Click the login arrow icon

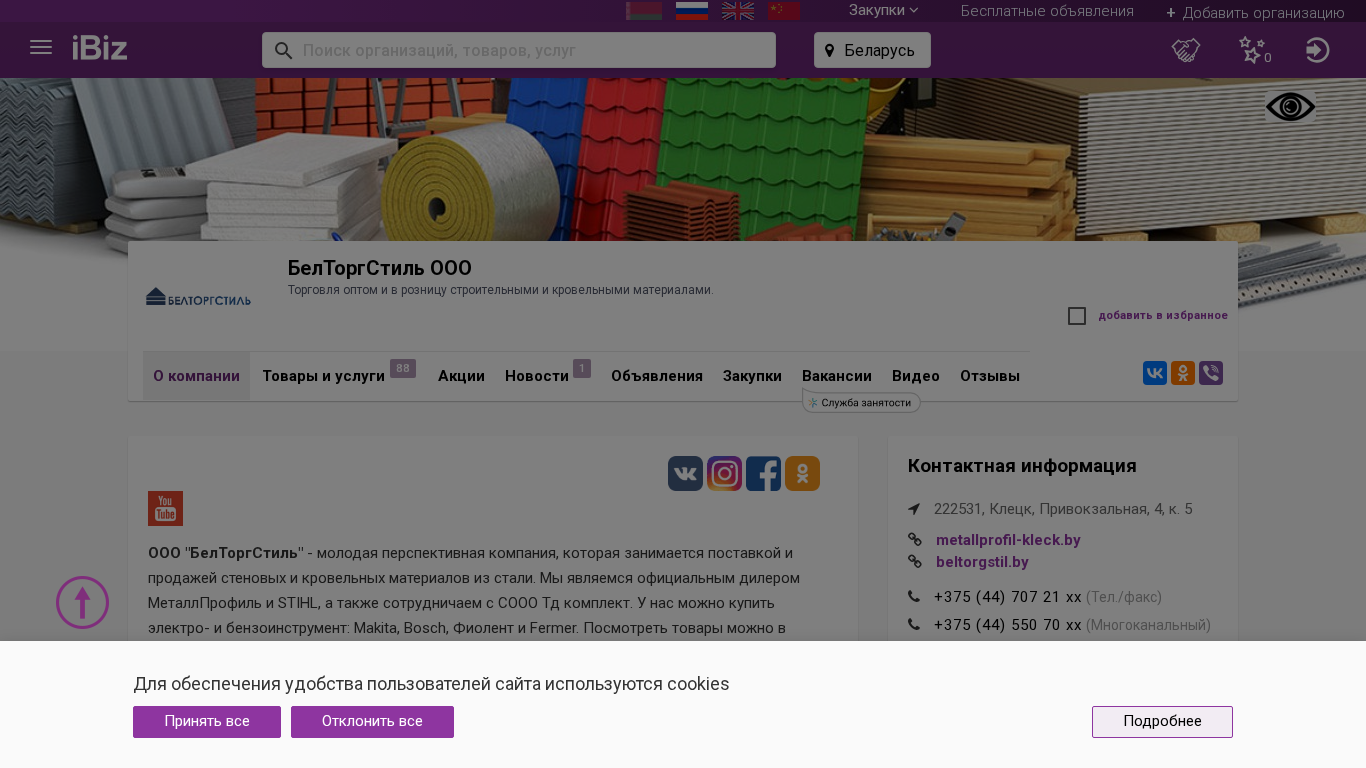click(1318, 50)
